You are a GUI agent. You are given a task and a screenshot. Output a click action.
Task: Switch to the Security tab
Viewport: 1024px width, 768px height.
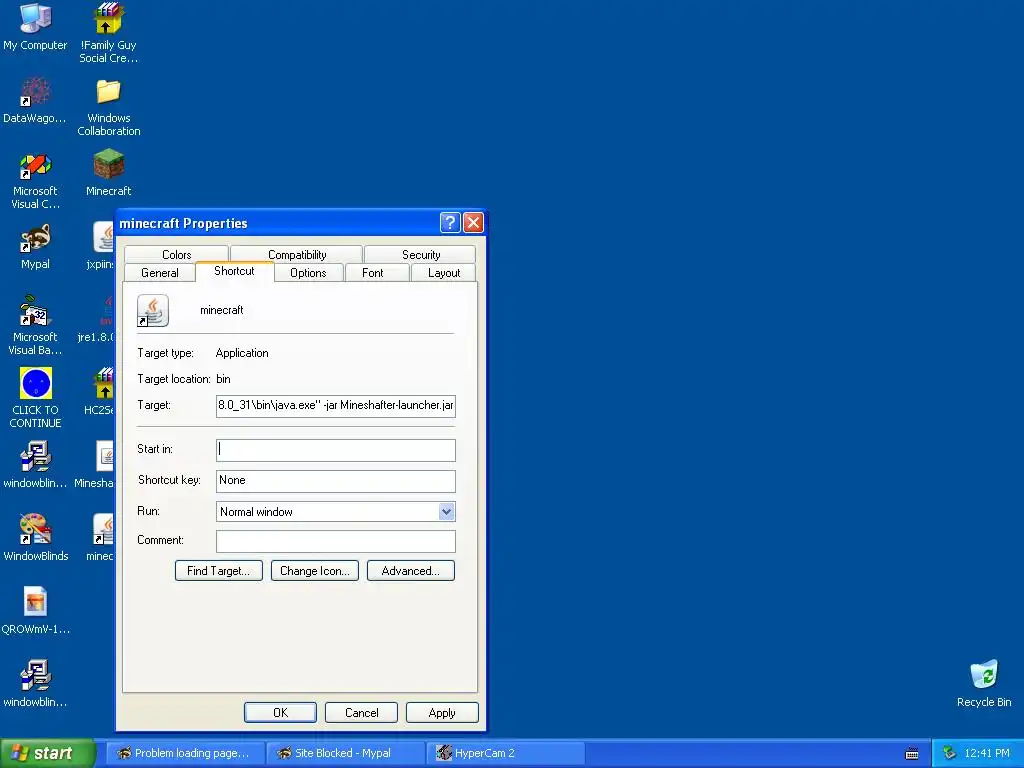pos(421,254)
